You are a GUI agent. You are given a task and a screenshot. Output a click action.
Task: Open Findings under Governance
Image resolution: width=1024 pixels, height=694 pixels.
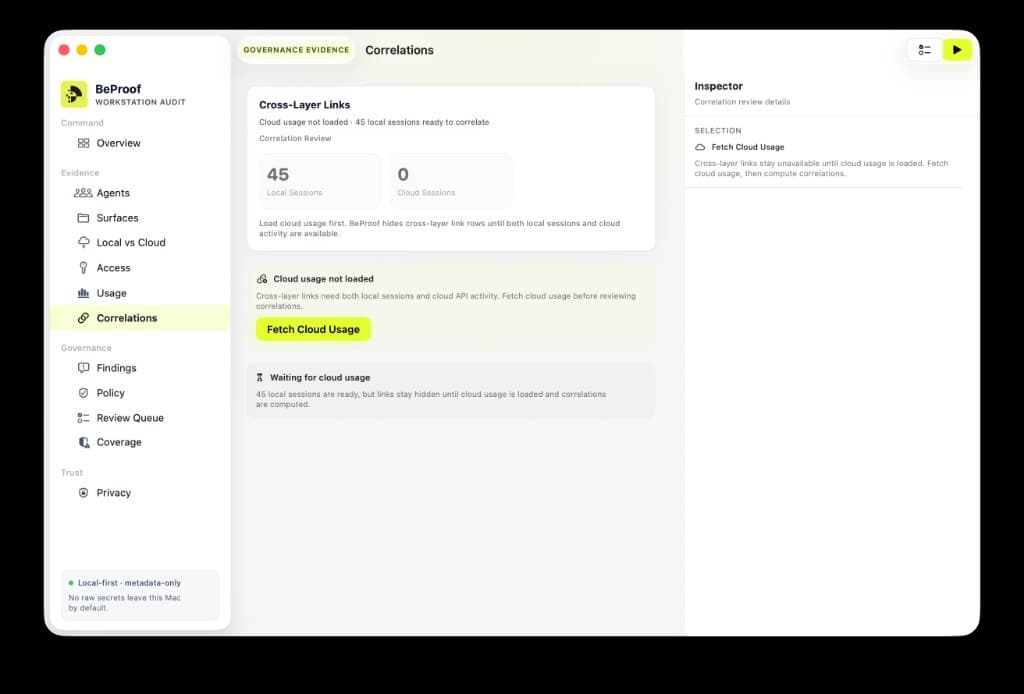tap(140, 368)
